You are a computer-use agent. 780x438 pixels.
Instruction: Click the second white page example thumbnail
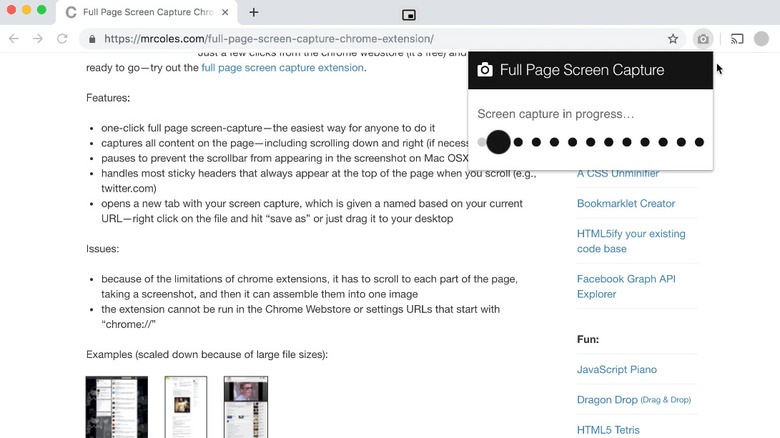pyautogui.click(x=186, y=407)
